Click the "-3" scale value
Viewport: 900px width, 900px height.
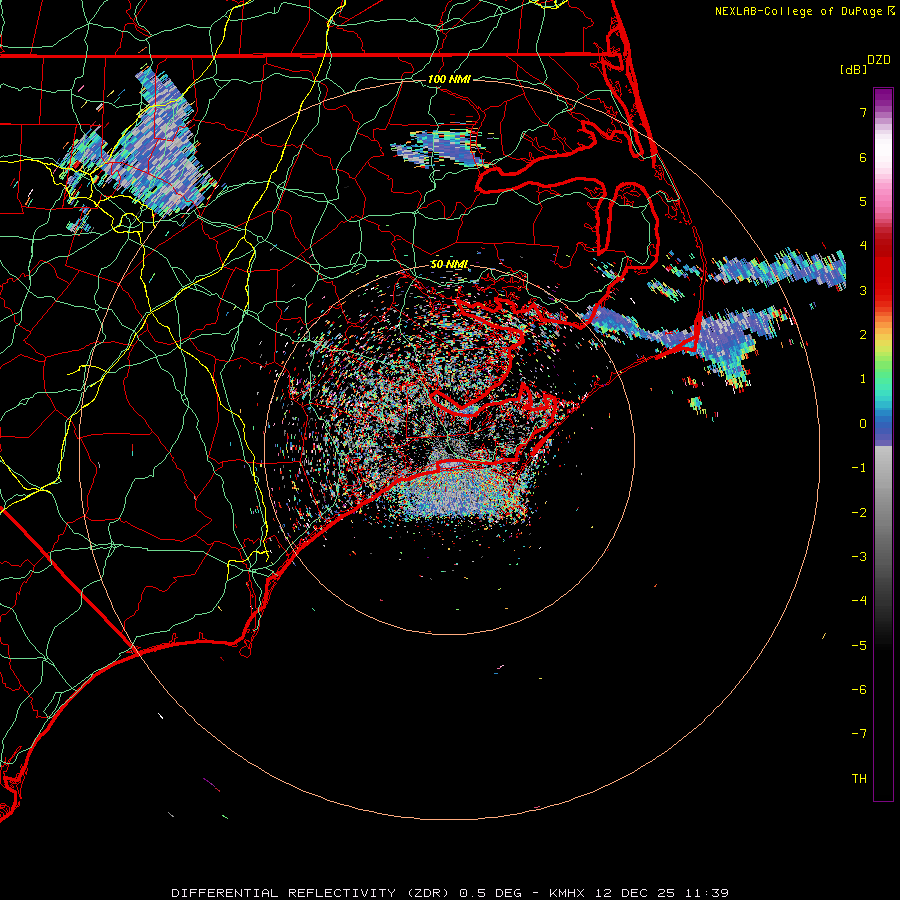click(x=859, y=557)
